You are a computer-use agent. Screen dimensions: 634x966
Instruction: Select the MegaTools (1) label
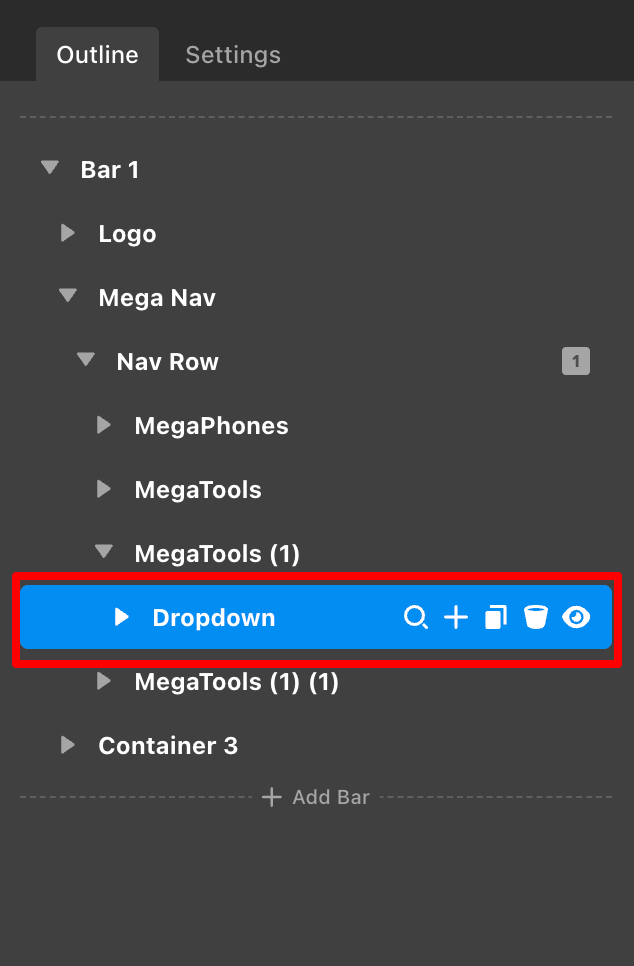[x=217, y=554]
